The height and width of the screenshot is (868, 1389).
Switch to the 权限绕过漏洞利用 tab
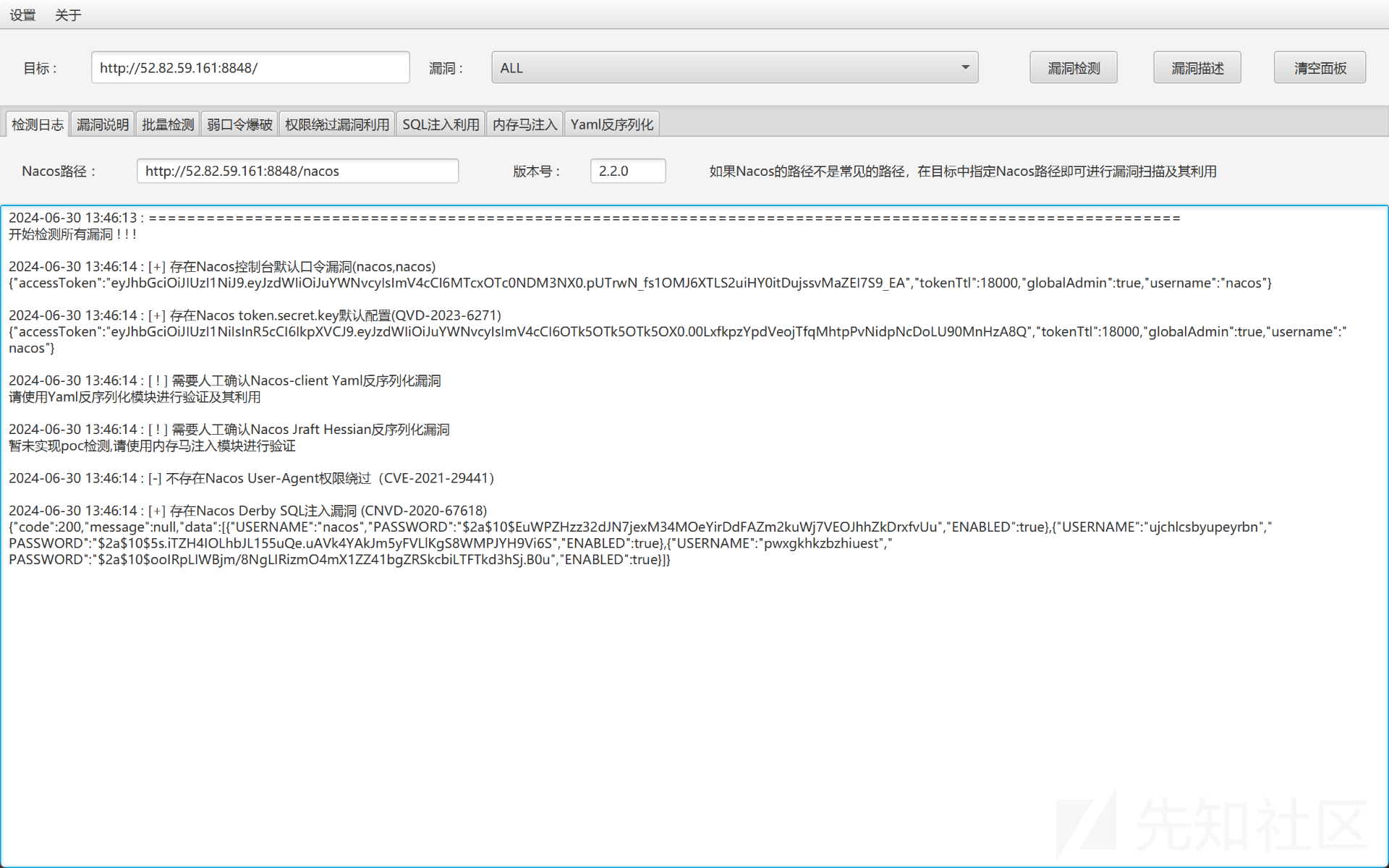pos(337,124)
